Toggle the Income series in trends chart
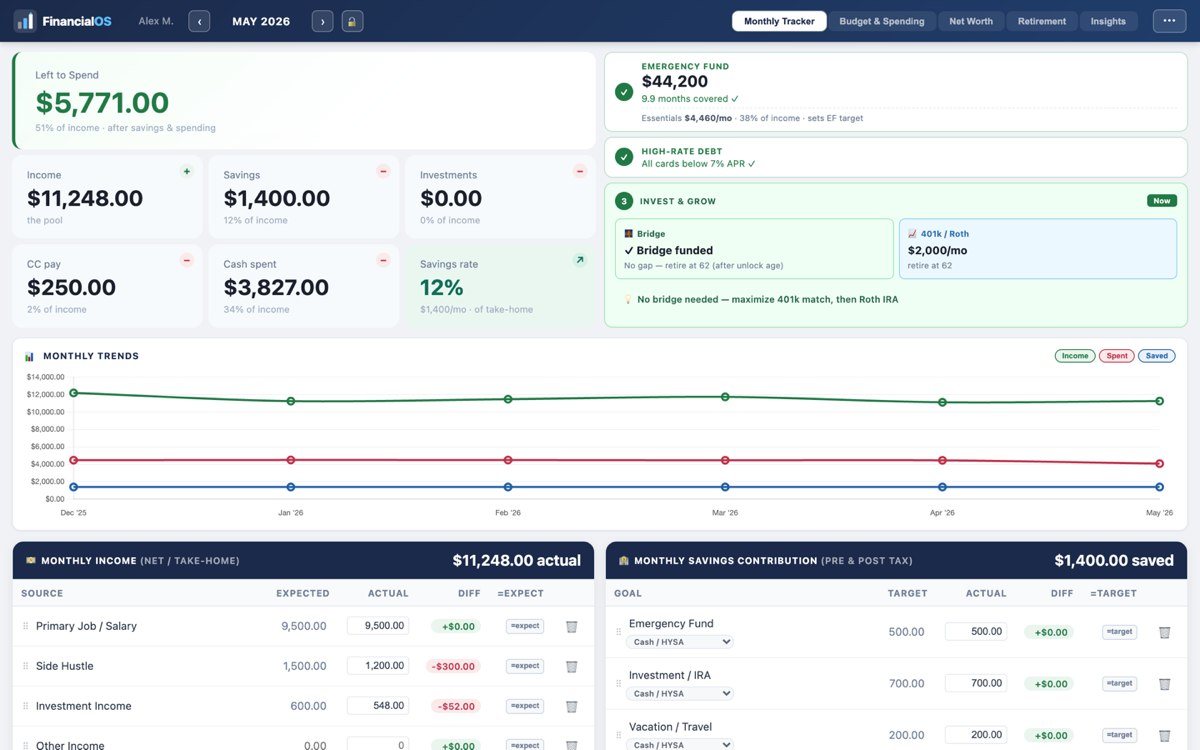1200x750 pixels. pos(1075,356)
